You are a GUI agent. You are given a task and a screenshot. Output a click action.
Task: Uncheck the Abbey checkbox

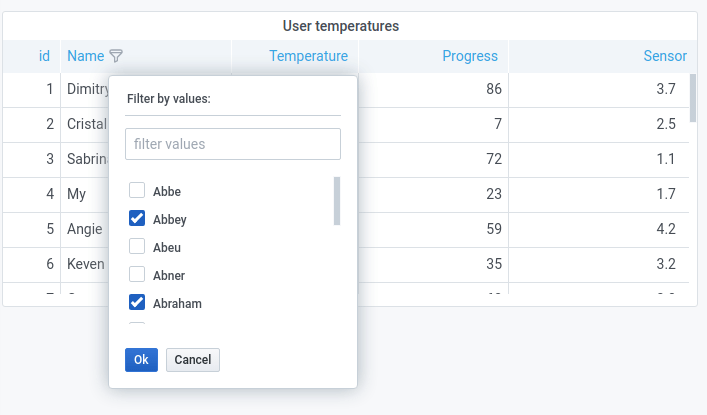(138, 219)
